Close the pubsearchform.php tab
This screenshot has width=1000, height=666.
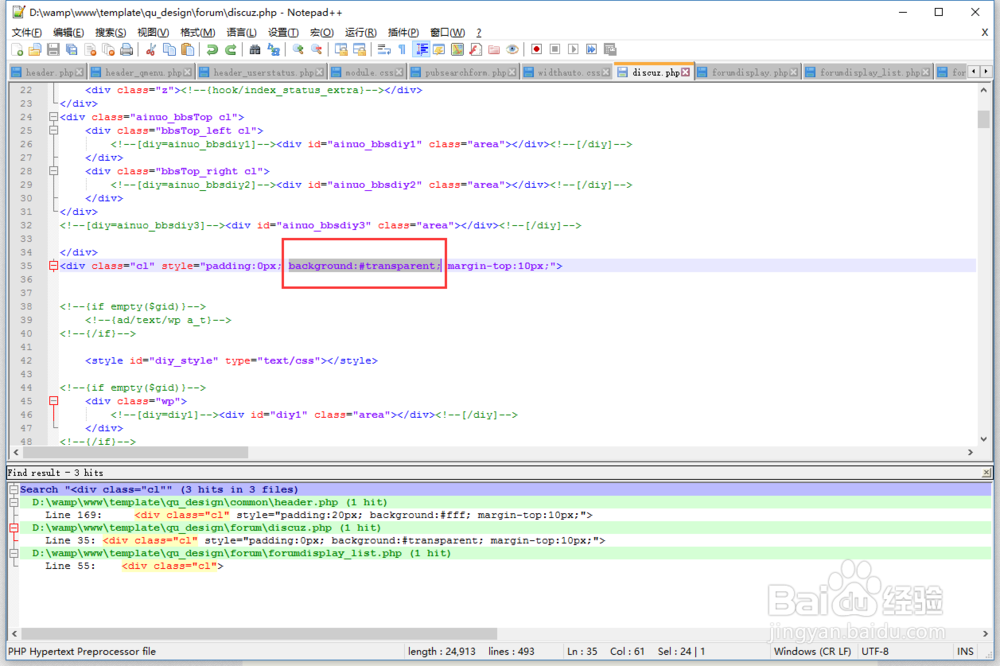pyautogui.click(x=512, y=73)
